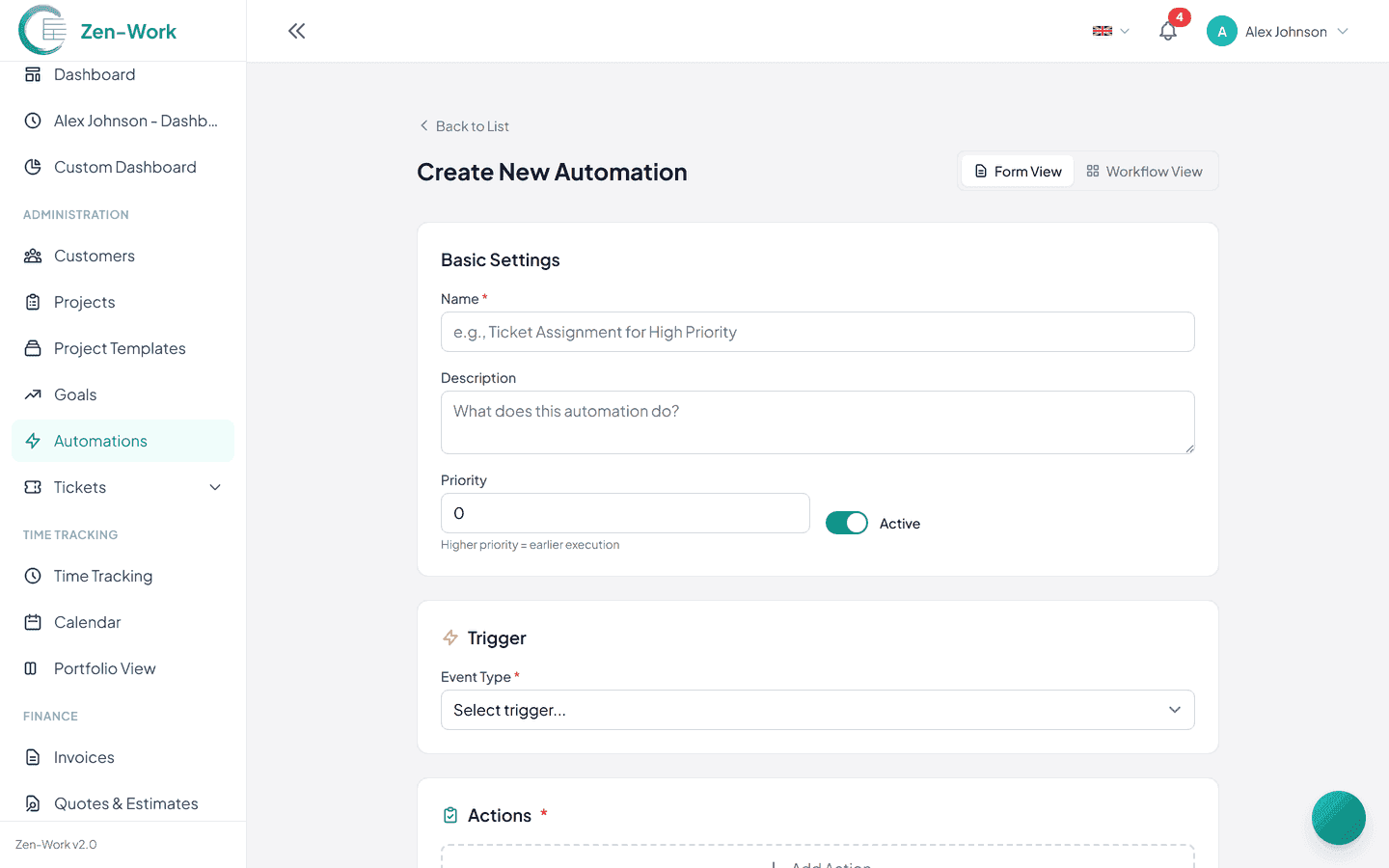Expand the Tickets submenu chevron

215,487
